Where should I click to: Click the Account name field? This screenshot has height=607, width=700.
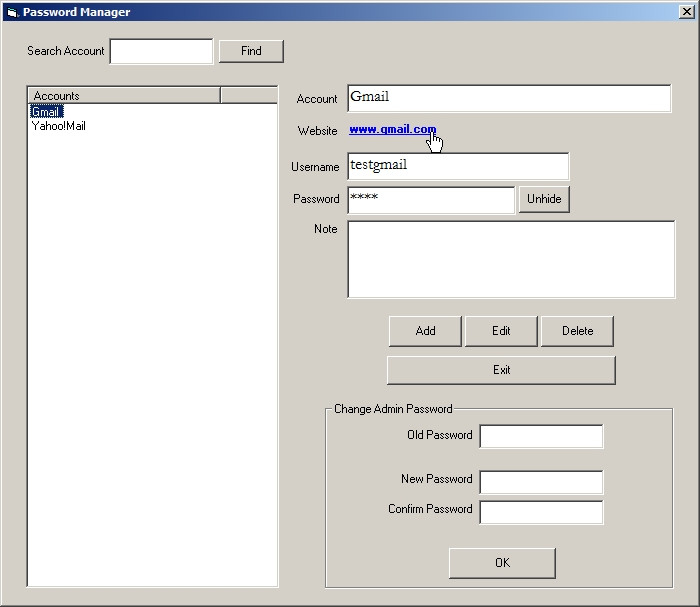pos(509,98)
